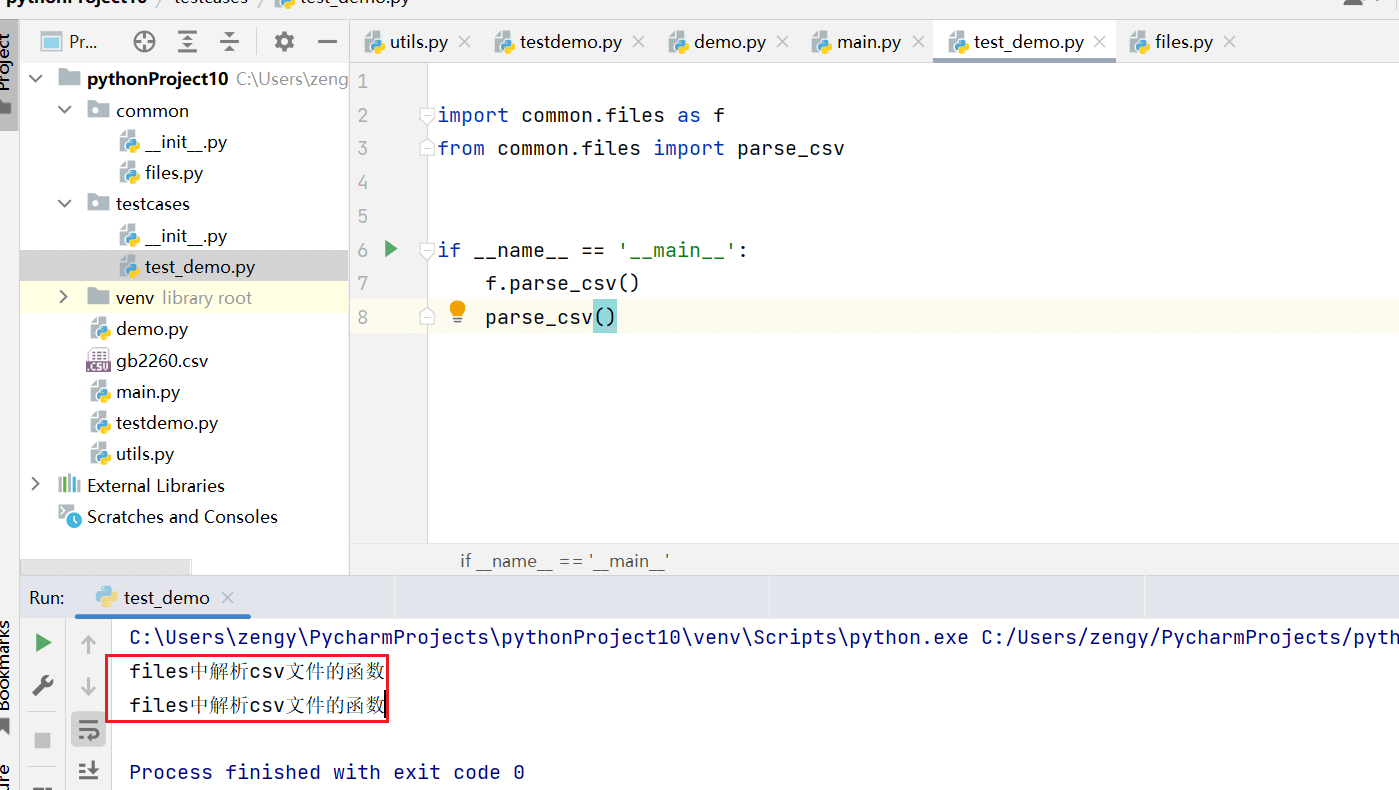Click the down arrow in Run console
Viewport: 1399px width, 790px height.
tap(88, 686)
